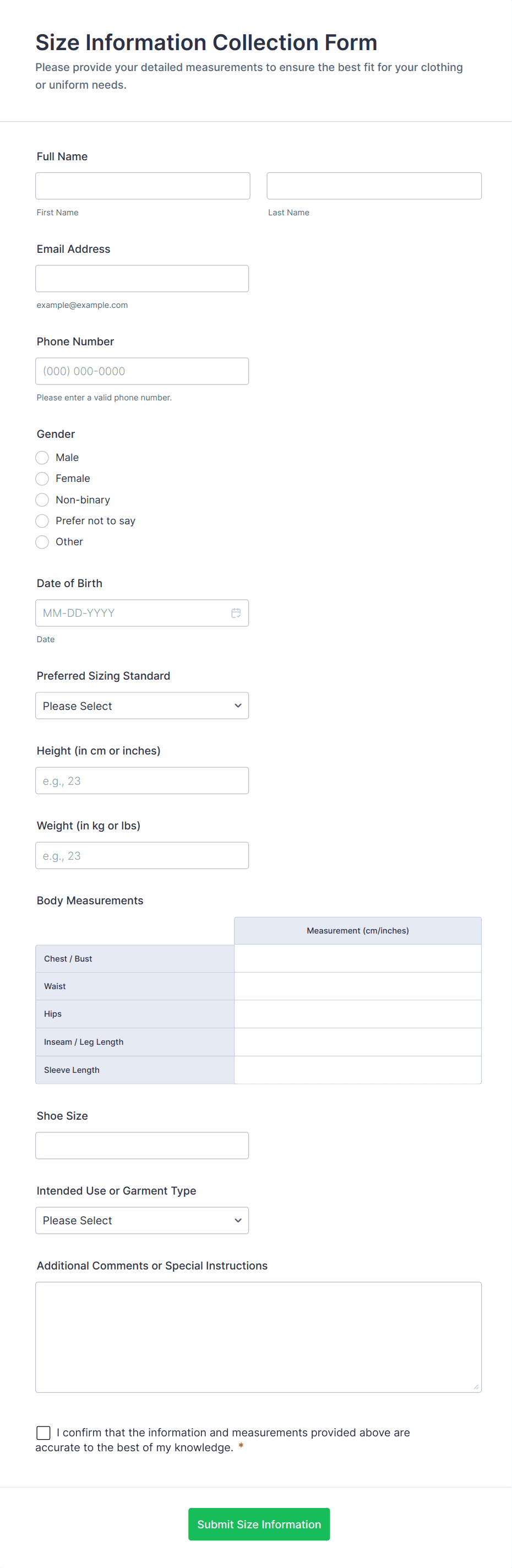Select Other under Gender
512x1568 pixels.
[x=42, y=542]
